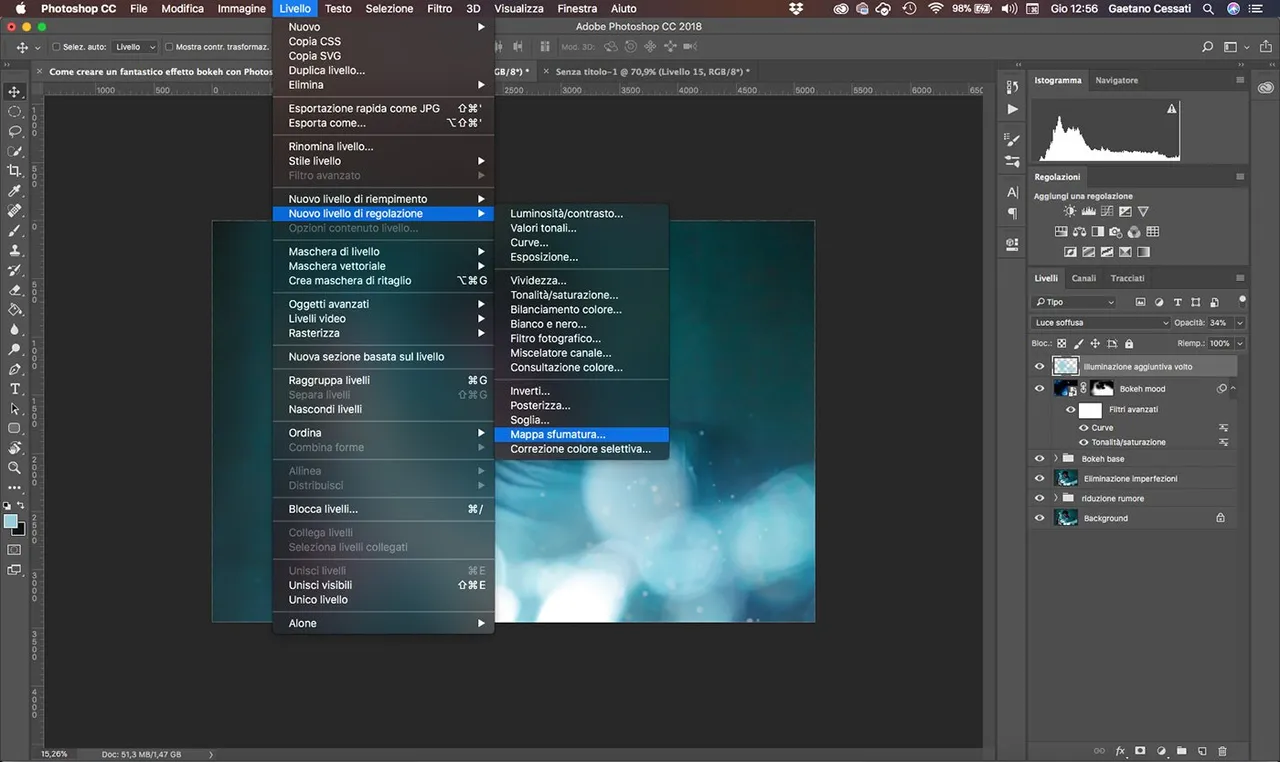Click Curve adjustment in submenu
Image resolution: width=1280 pixels, height=762 pixels.
click(x=529, y=242)
